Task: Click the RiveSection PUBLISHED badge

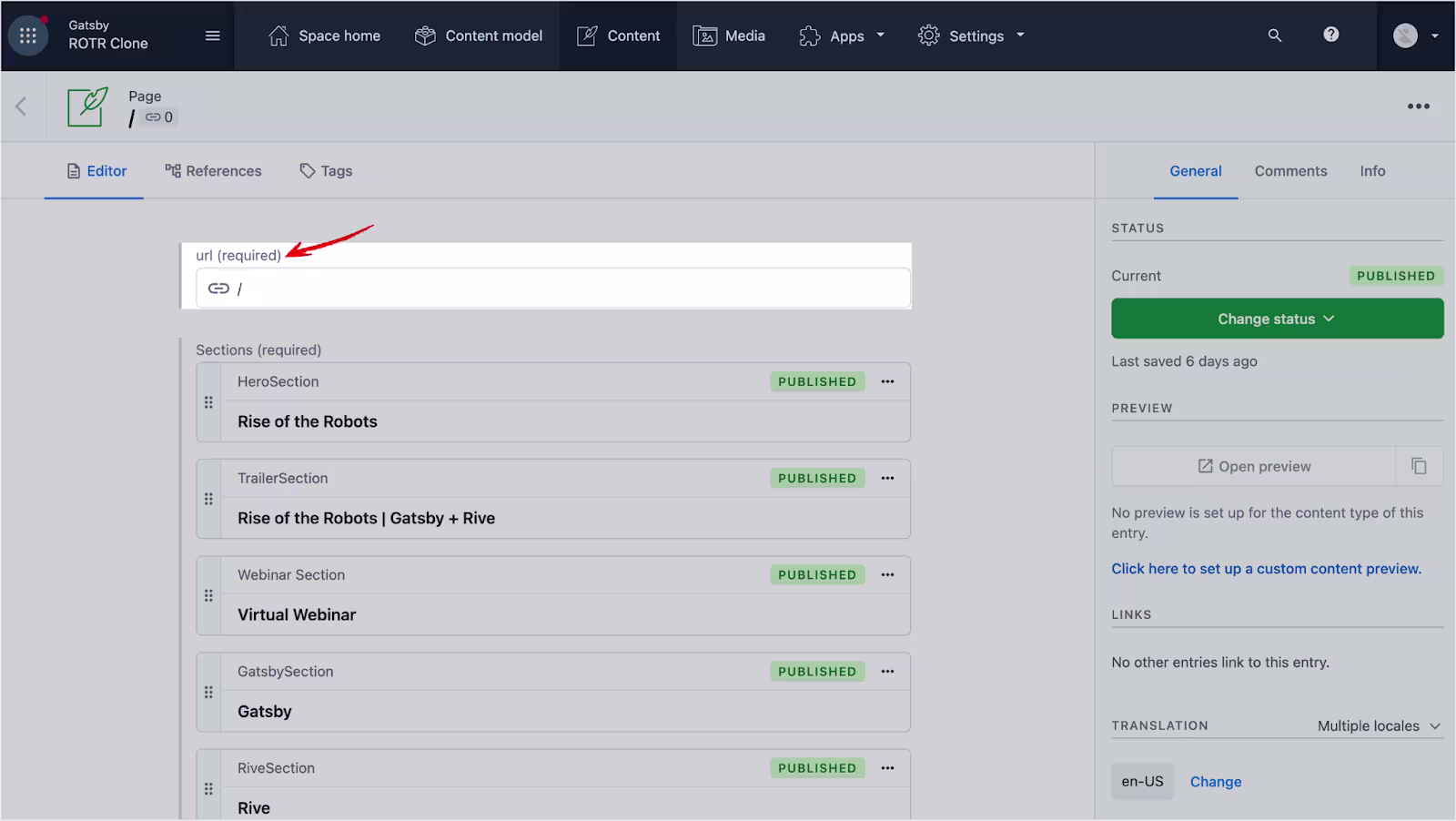Action: (x=817, y=767)
